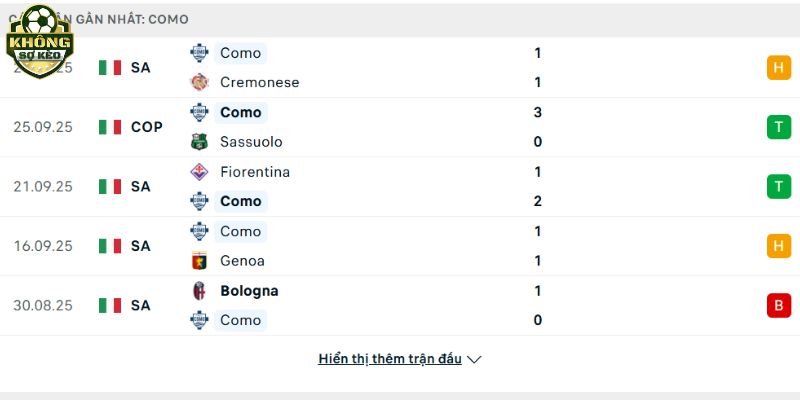This screenshot has width=800, height=400.
Task: Expand the chevron next to Hiển thị thêm trận đấu
Action: (x=475, y=359)
